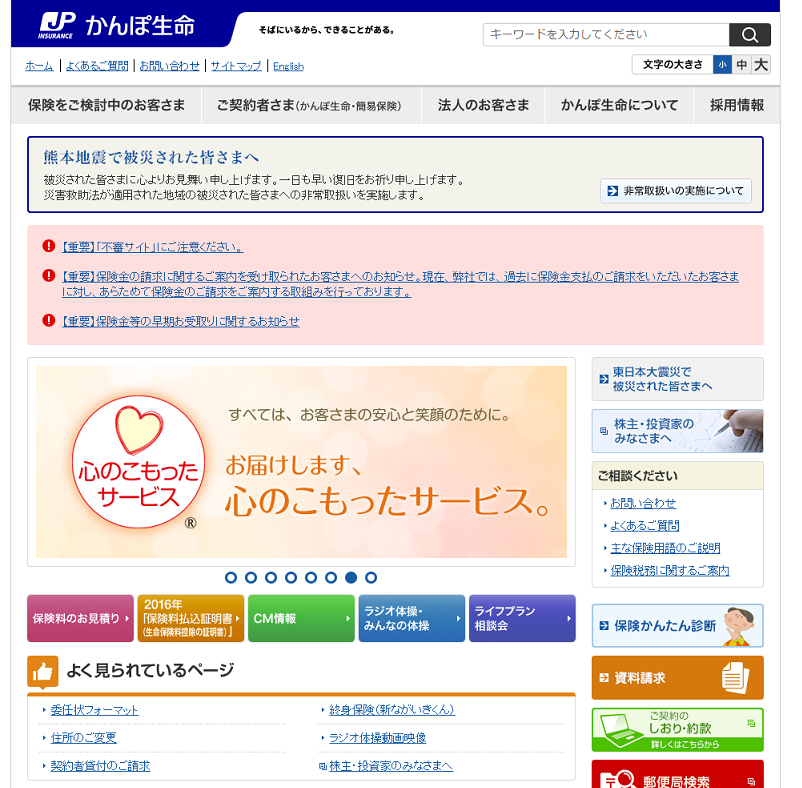Select third carousel dot
Image resolution: width=802 pixels, height=788 pixels.
[x=271, y=577]
